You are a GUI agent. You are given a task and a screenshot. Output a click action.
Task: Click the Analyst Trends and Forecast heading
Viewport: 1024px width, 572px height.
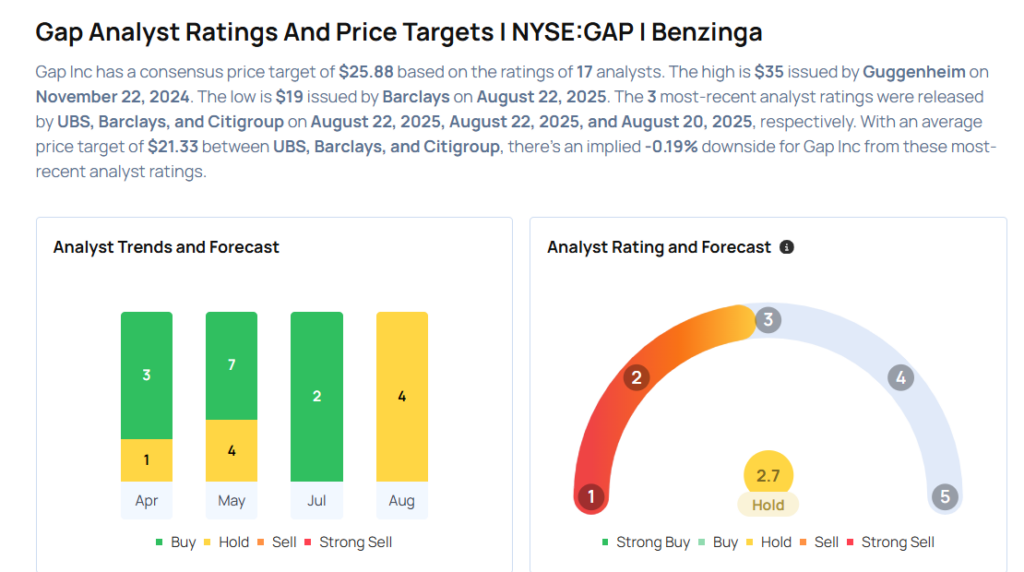point(166,247)
